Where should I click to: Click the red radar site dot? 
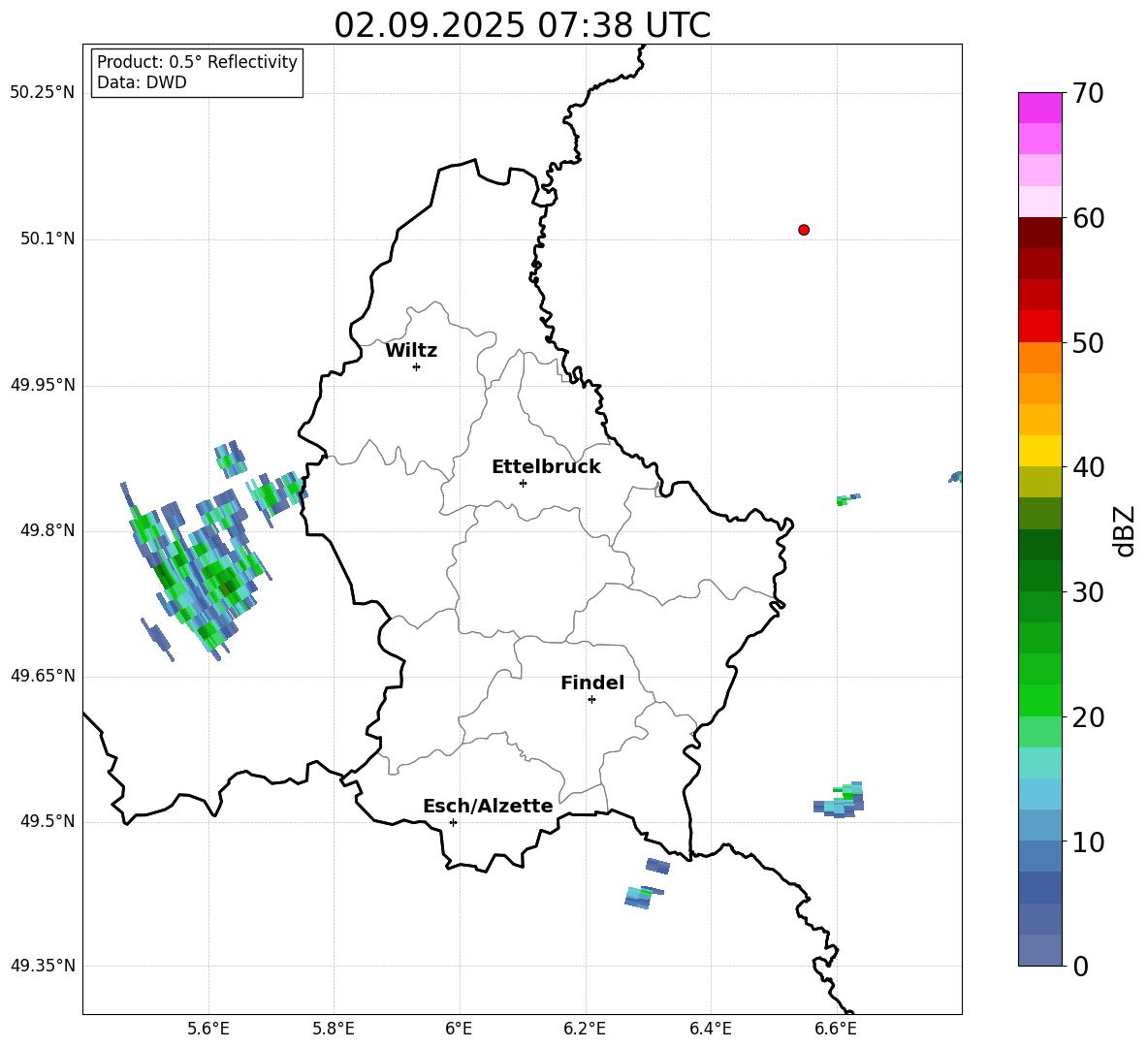point(804,230)
